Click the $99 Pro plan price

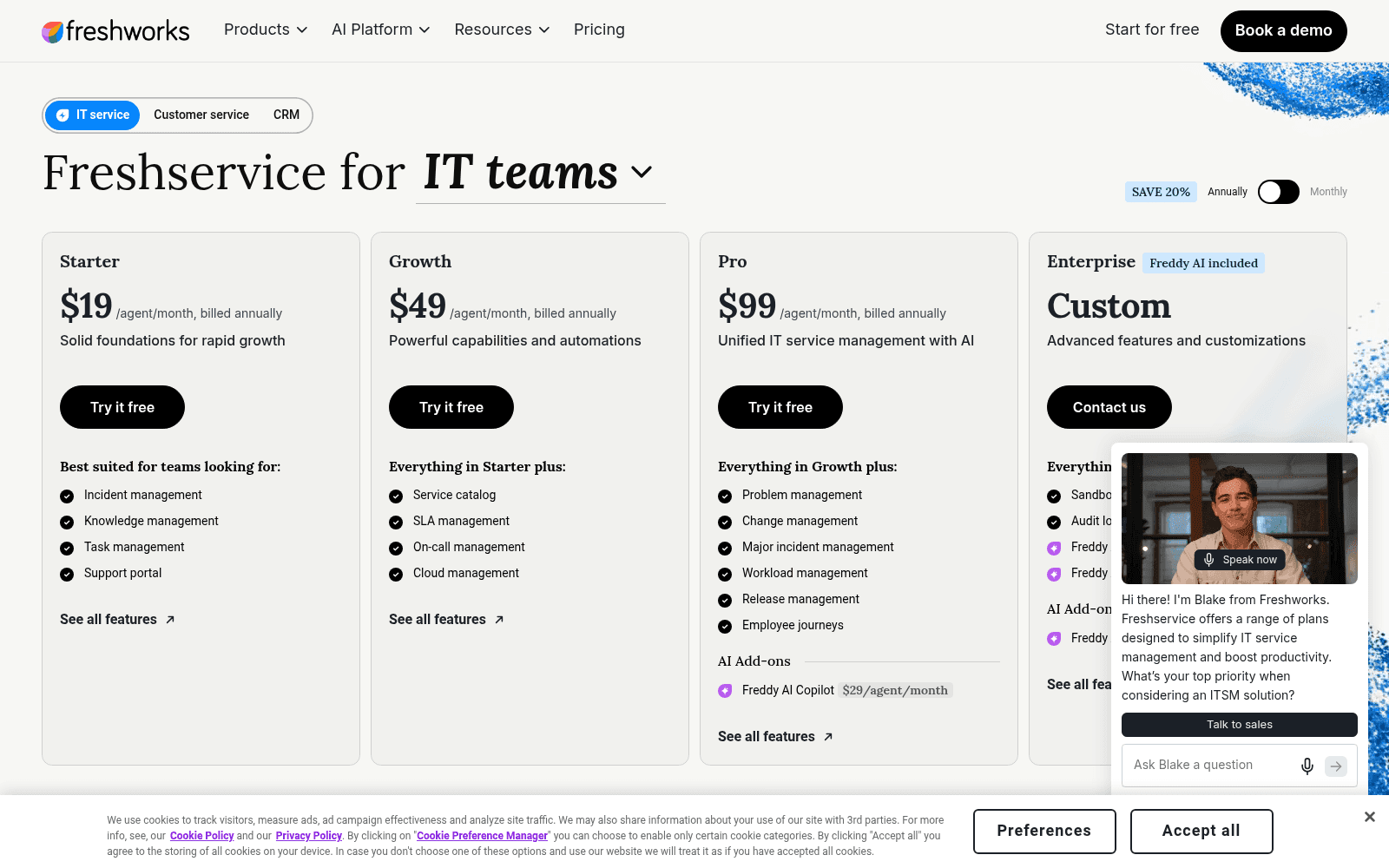tap(747, 306)
